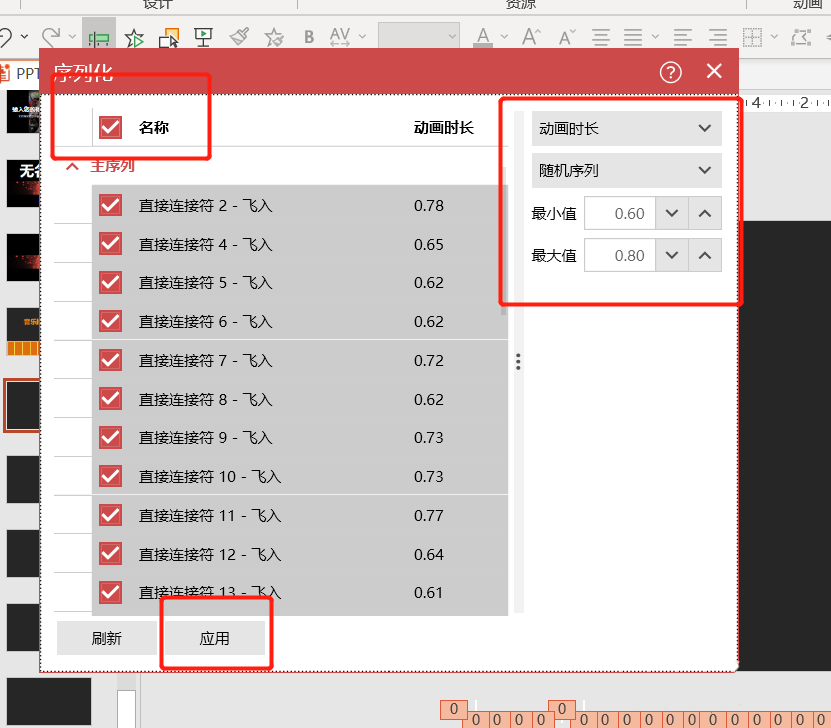This screenshot has height=728, width=831.
Task: Uncheck 直接连接符 2 - 飞入
Action: (110, 205)
